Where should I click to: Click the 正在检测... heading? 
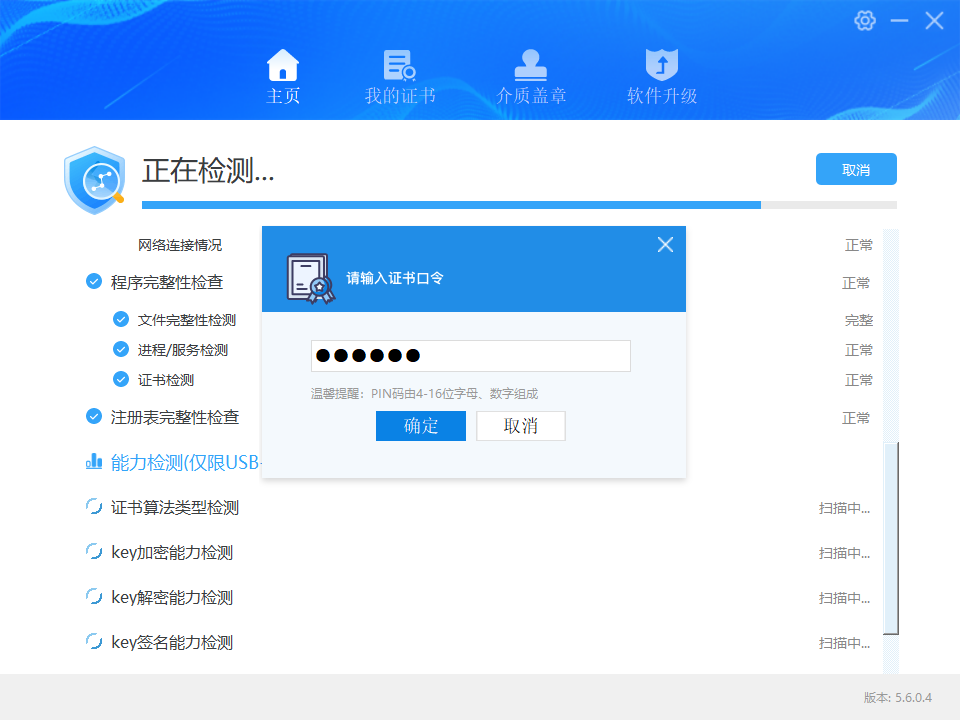point(208,170)
